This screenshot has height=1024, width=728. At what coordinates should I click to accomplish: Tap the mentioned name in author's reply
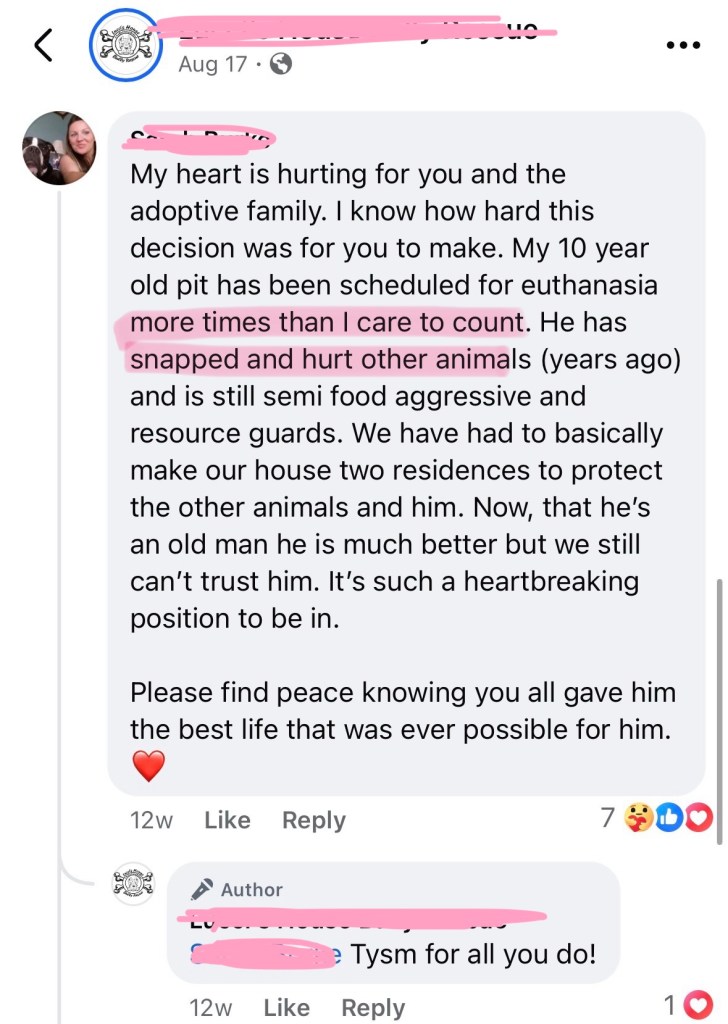tap(265, 954)
